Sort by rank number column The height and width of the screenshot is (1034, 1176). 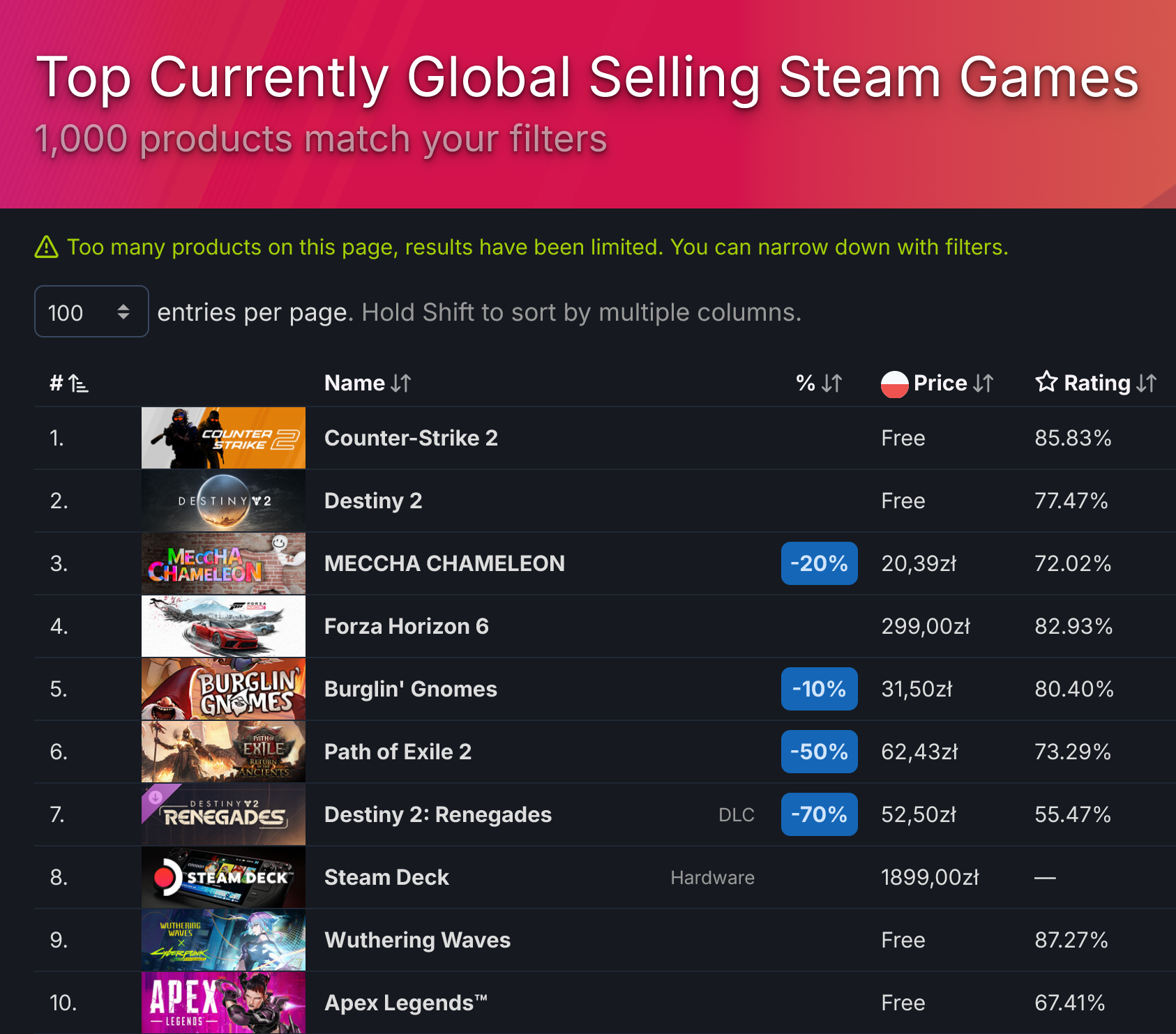tap(69, 383)
